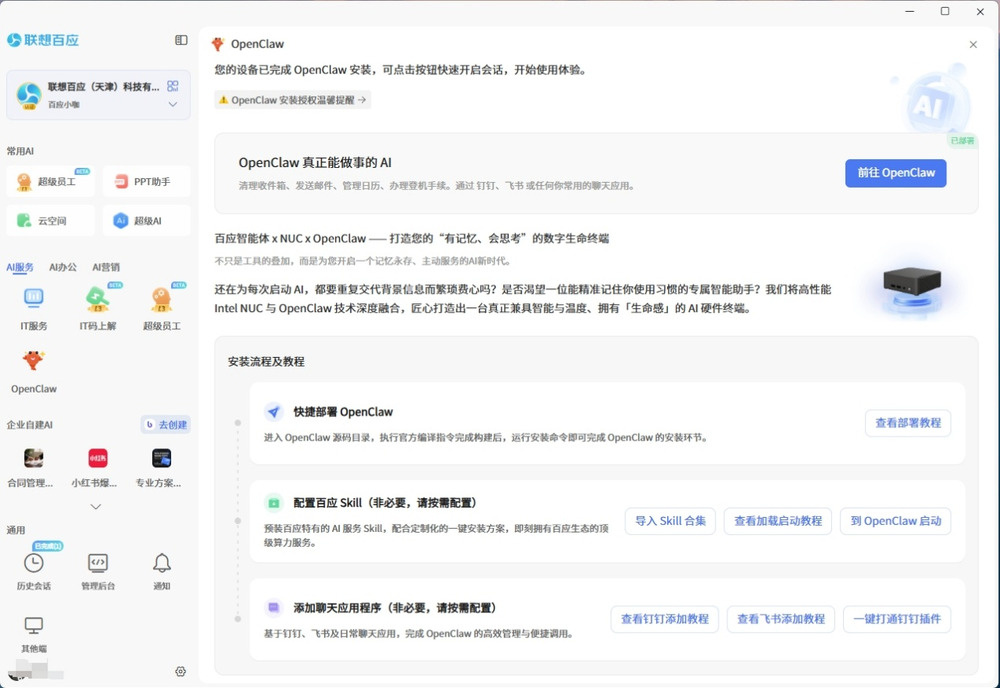Open the 管理后台 code icon

[x=98, y=563]
